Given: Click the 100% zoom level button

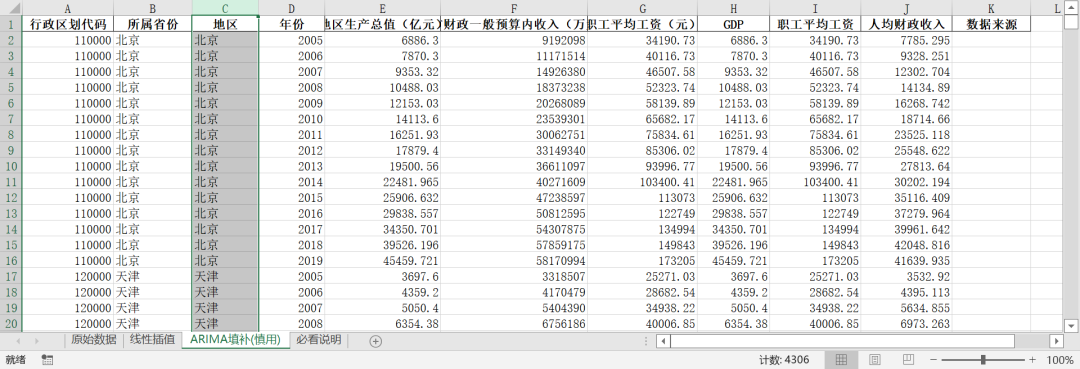Looking at the screenshot, I should 1059,359.
